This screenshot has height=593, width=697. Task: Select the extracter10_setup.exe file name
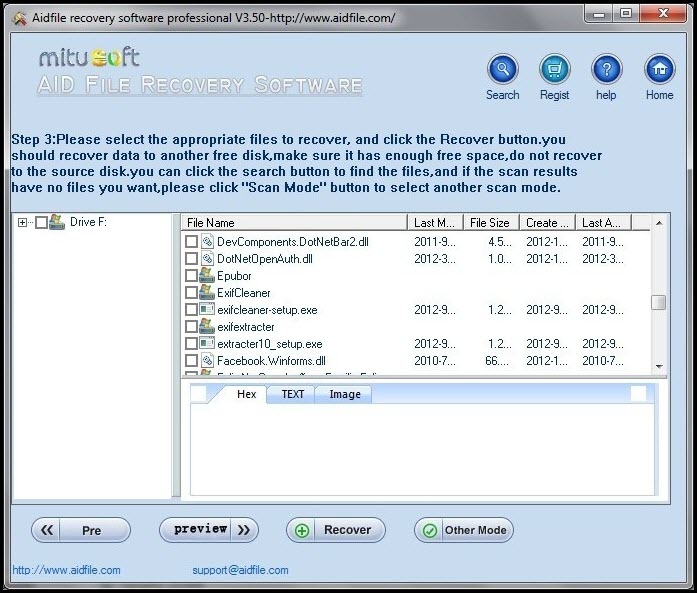pyautogui.click(x=270, y=344)
